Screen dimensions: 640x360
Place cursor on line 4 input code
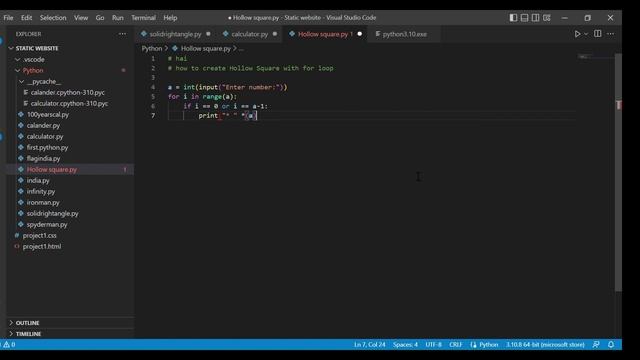click(227, 87)
